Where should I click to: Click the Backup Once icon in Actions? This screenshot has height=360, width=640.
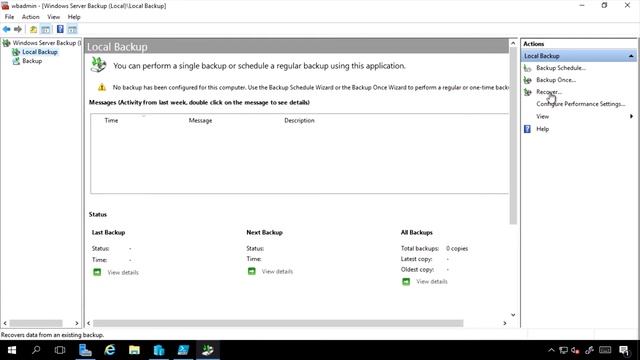(x=528, y=80)
